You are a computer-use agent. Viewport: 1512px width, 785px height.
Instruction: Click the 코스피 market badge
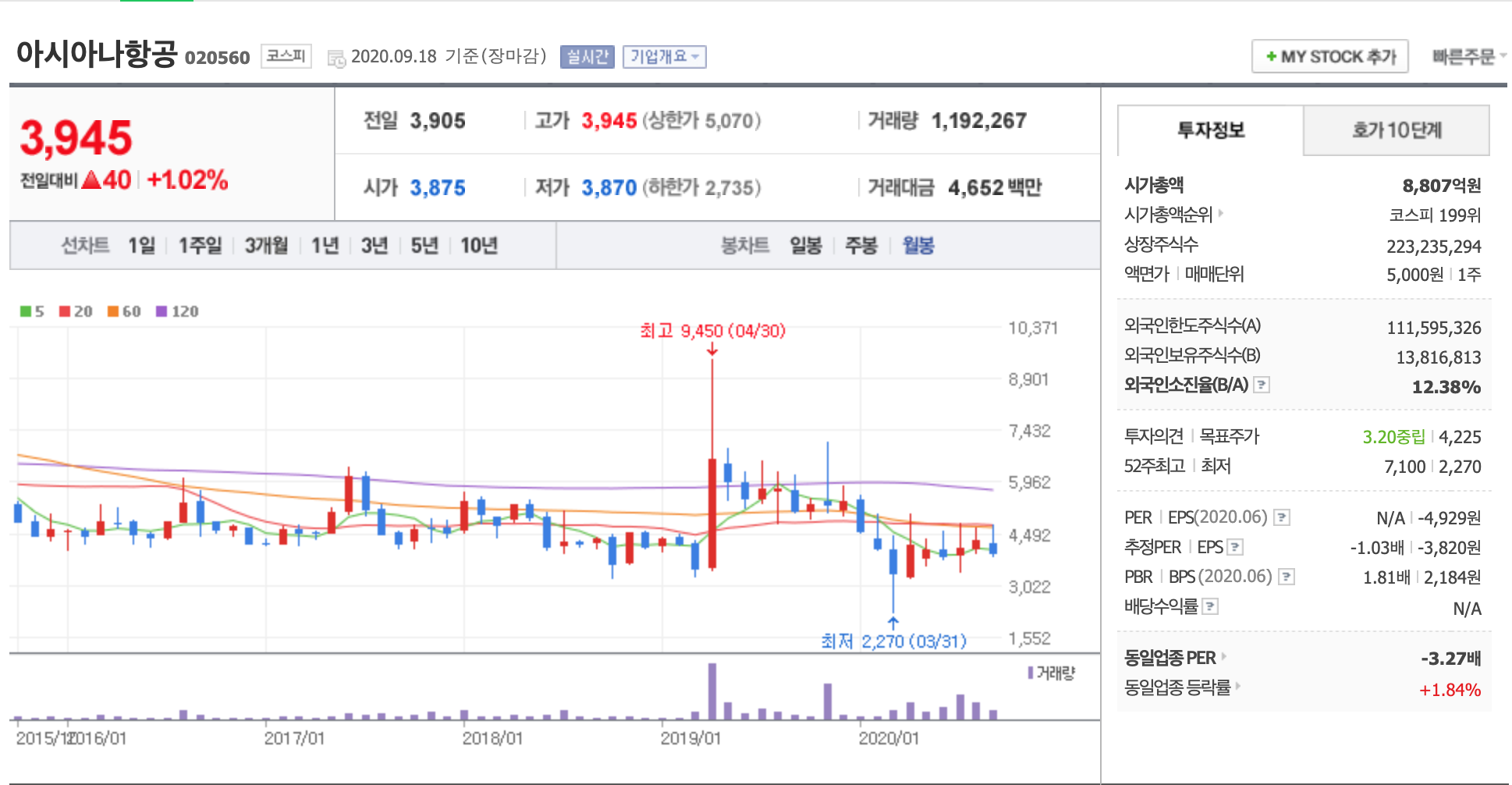coord(286,56)
